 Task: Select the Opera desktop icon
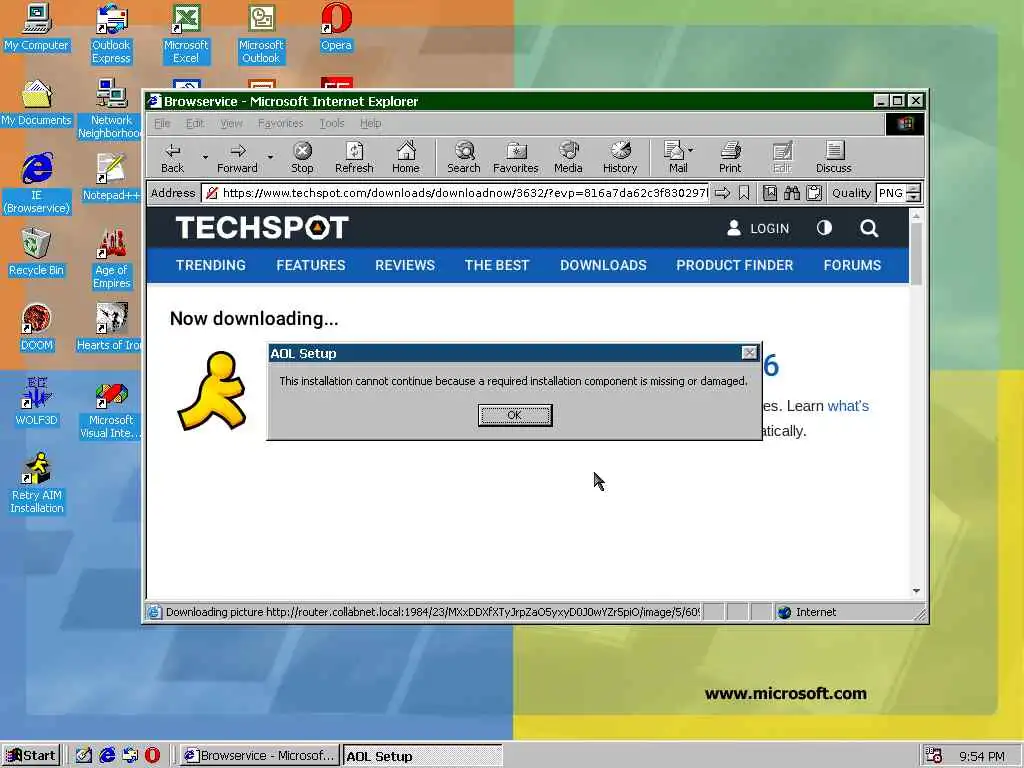[x=336, y=28]
